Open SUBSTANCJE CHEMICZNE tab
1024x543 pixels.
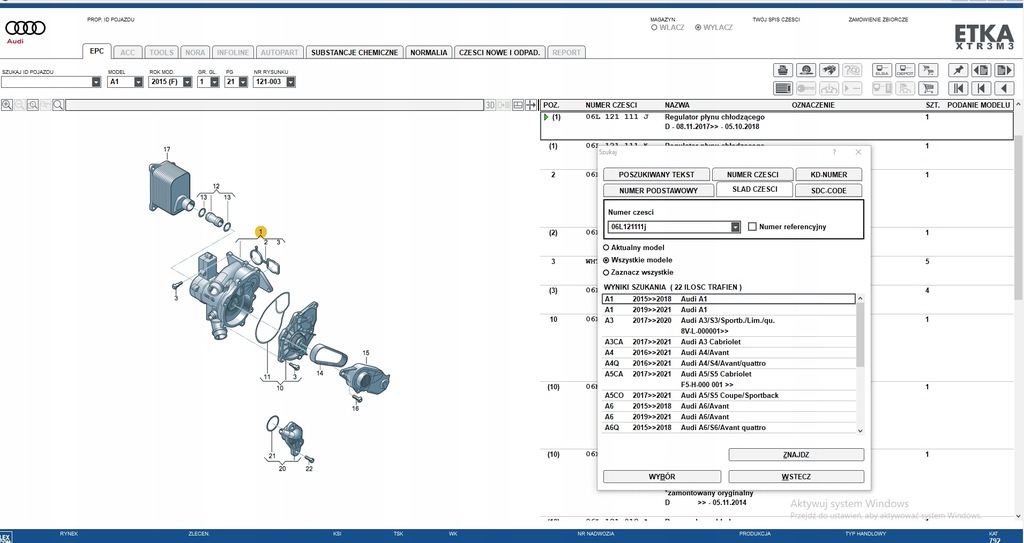(x=355, y=52)
